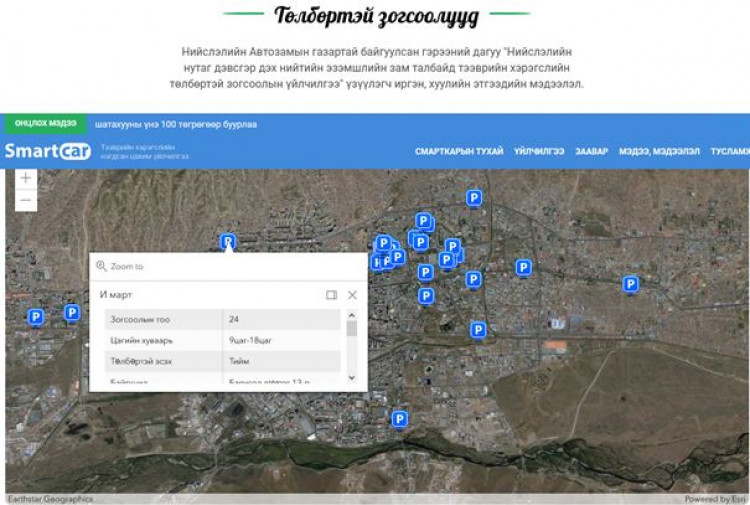This screenshot has width=750, height=505.
Task: Select the far east parking marker
Action: (x=630, y=284)
